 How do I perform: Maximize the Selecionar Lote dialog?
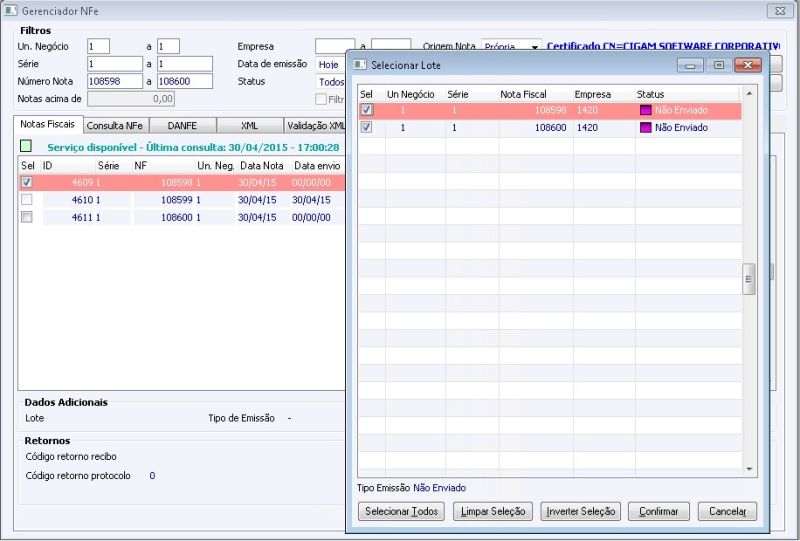[x=719, y=65]
